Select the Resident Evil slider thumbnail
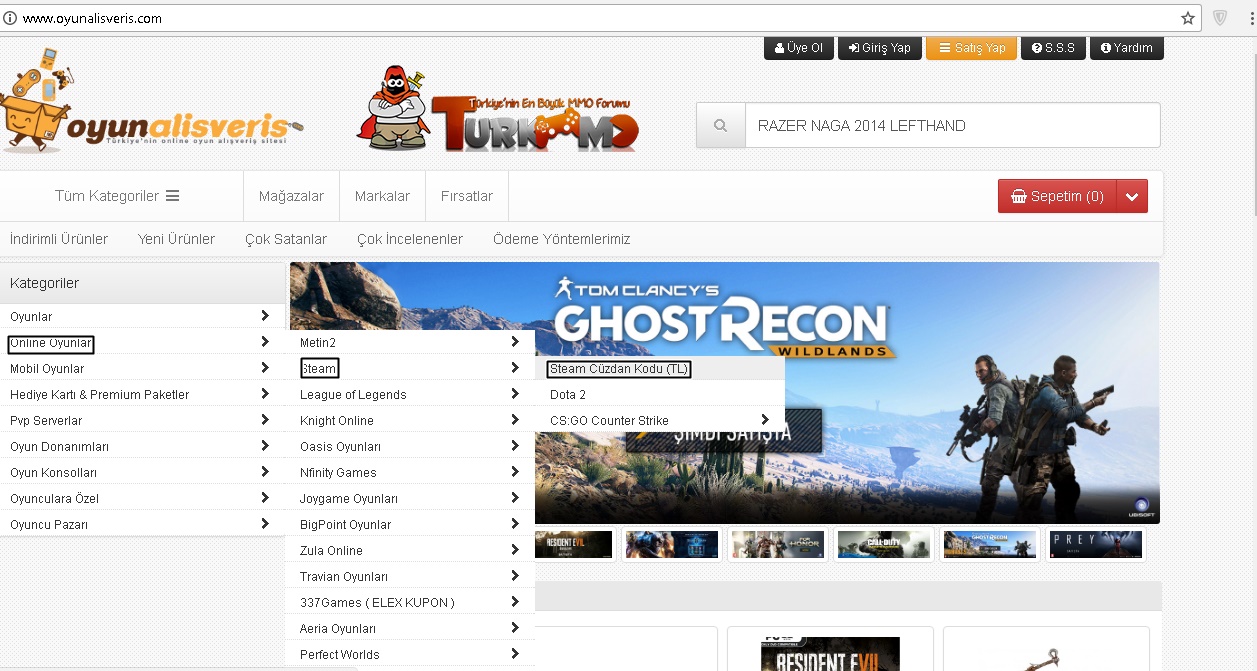This screenshot has height=671, width=1257. [573, 544]
